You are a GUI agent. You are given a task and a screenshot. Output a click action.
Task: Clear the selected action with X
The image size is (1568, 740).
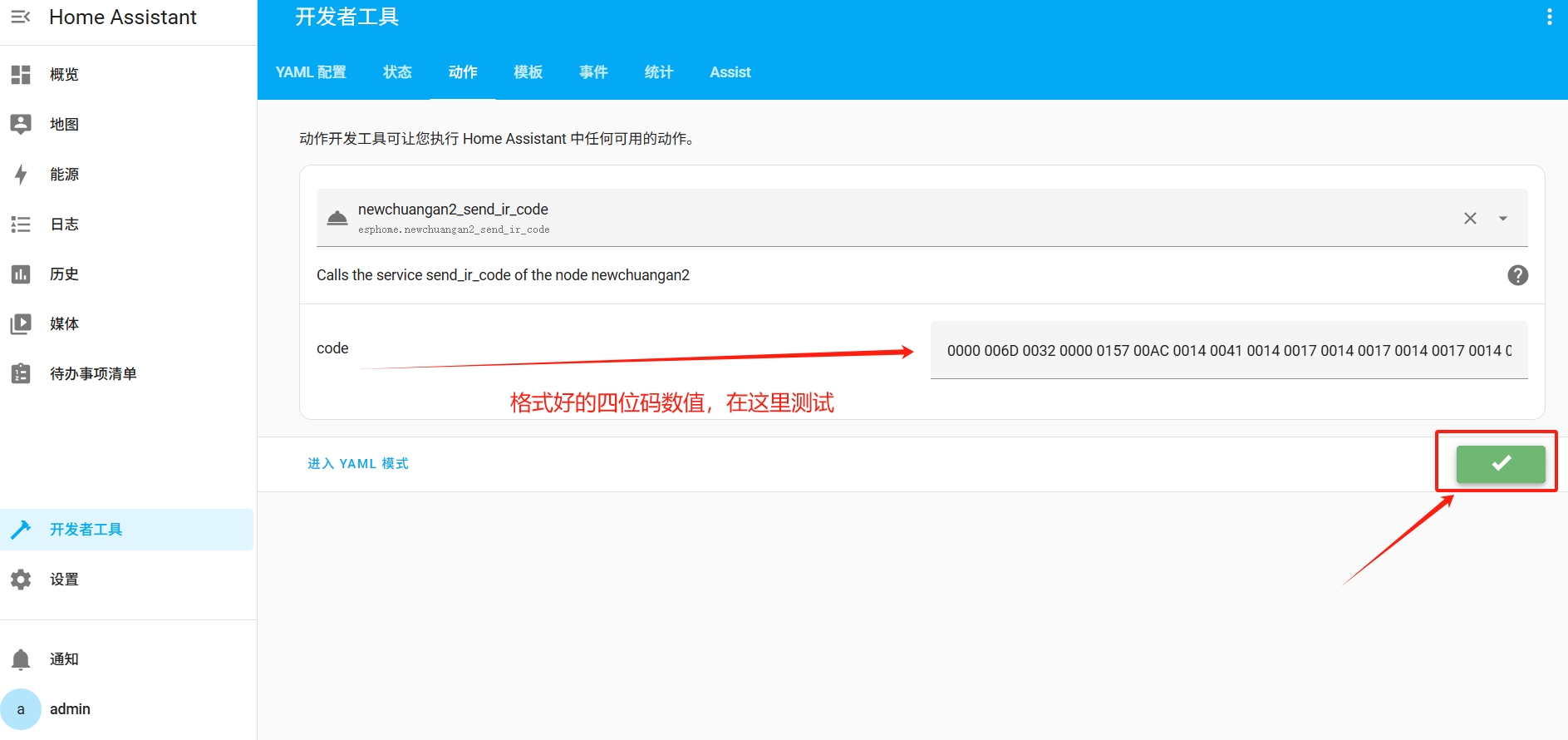tap(1470, 218)
